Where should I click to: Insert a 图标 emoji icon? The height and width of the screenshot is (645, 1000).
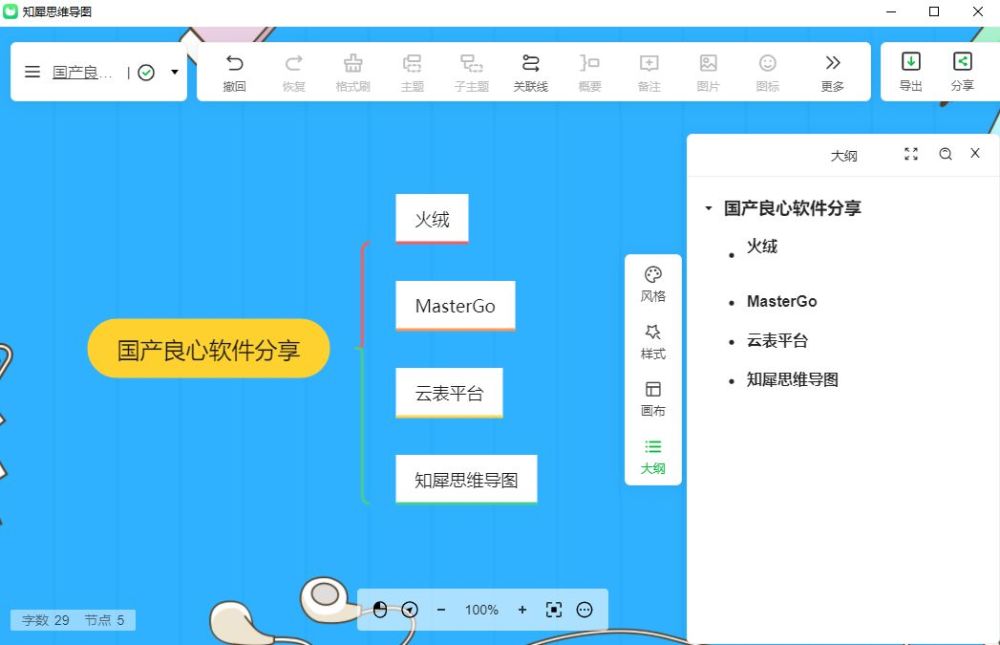767,73
